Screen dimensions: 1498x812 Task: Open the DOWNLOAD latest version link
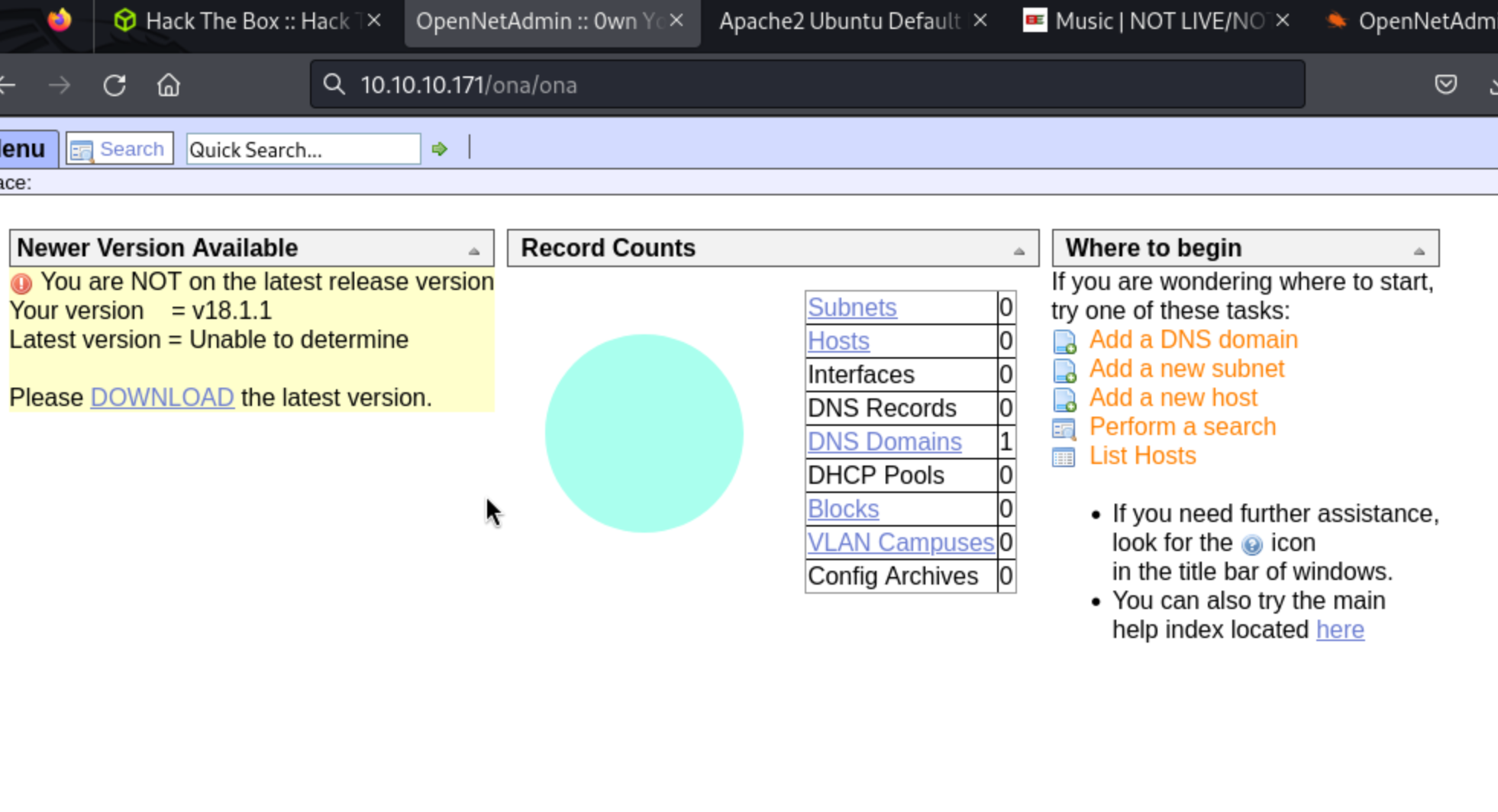[162, 398]
